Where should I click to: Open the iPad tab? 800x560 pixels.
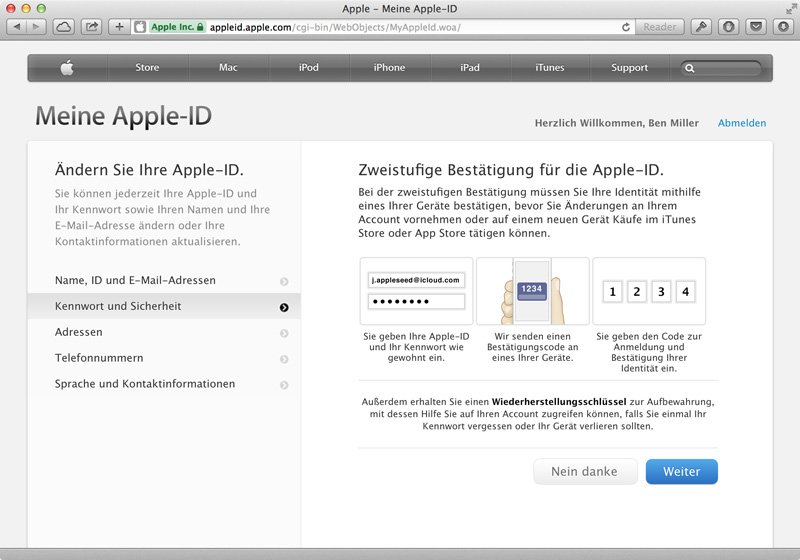(x=470, y=68)
